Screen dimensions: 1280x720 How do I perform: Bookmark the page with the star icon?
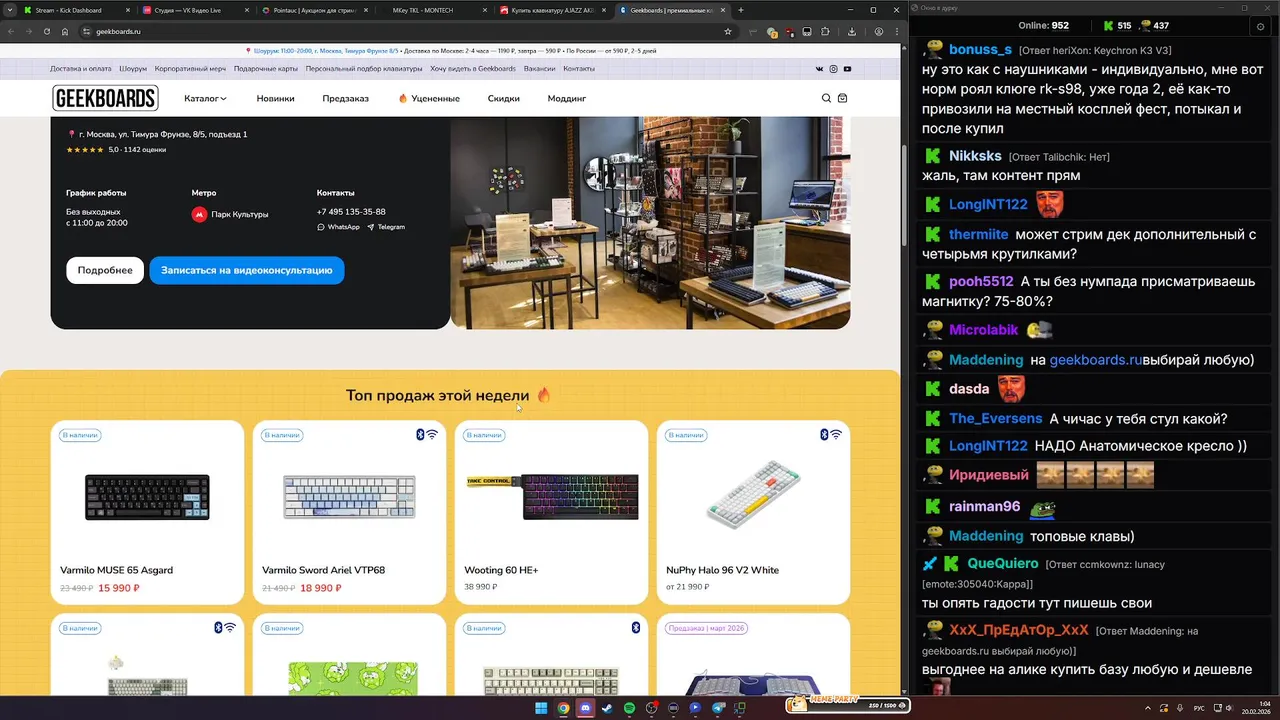[x=728, y=31]
